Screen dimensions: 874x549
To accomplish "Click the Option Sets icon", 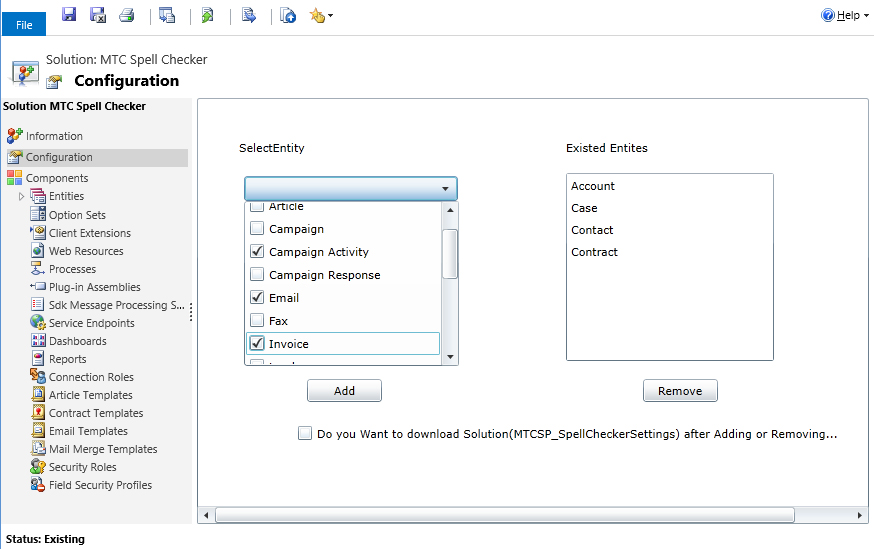I will (x=38, y=215).
